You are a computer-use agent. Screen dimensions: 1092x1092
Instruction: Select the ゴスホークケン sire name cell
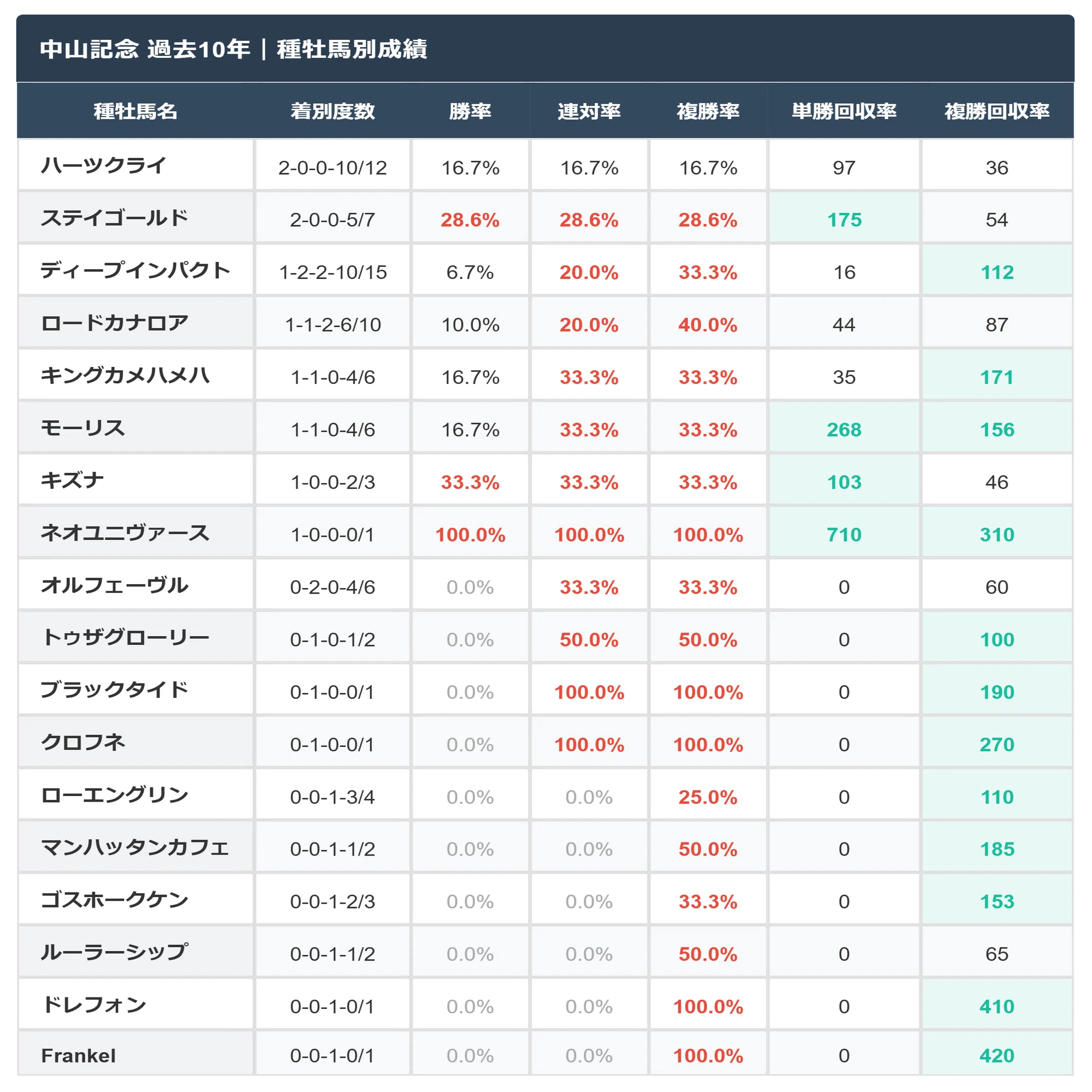135,900
